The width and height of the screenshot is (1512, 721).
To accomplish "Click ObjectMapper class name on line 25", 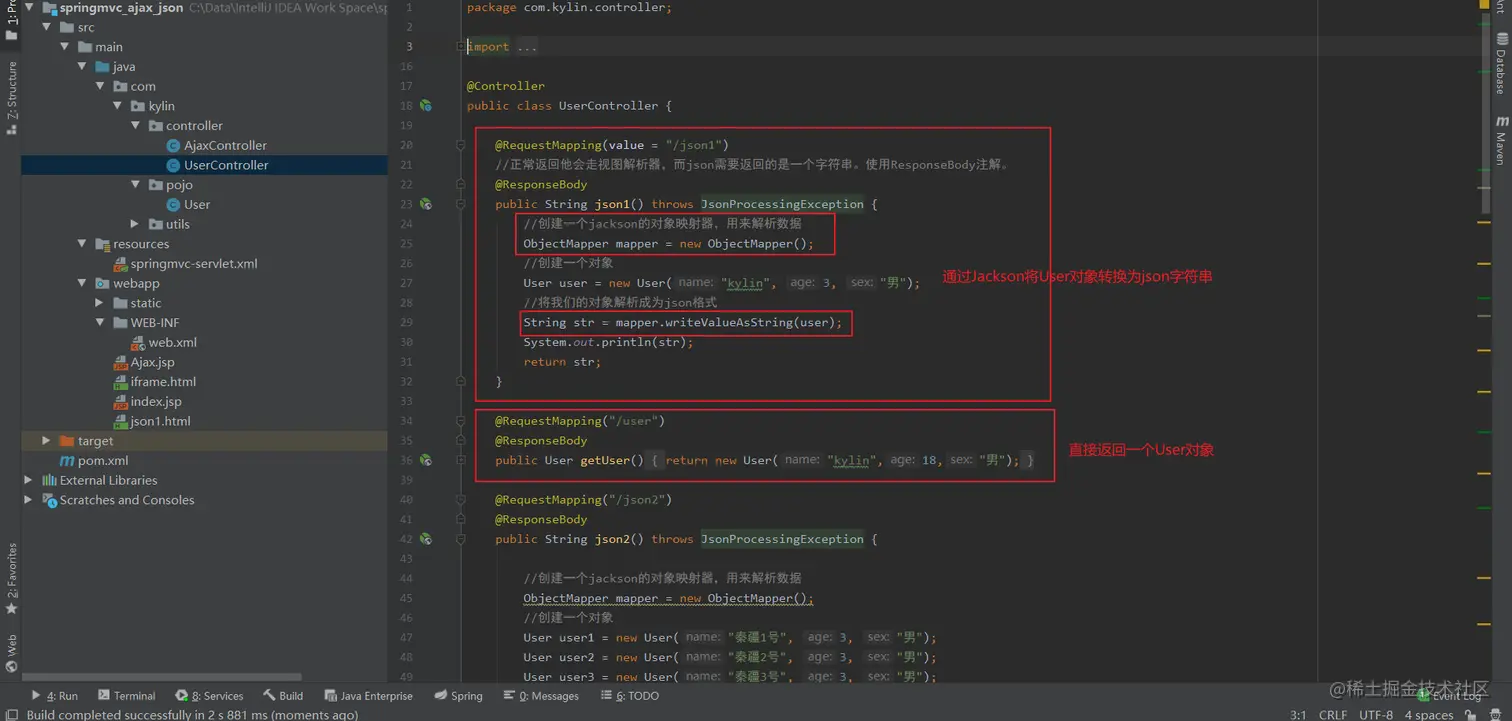I will pos(566,244).
